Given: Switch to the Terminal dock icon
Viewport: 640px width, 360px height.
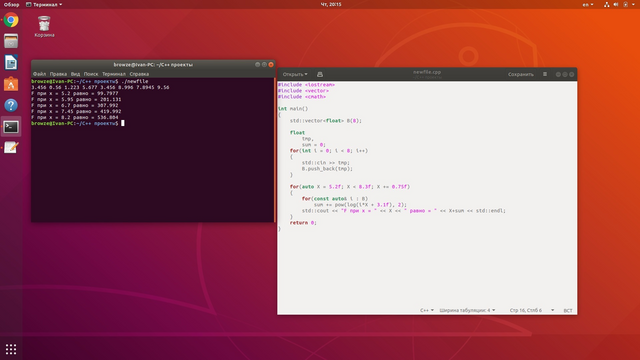Looking at the screenshot, I should (x=11, y=127).
